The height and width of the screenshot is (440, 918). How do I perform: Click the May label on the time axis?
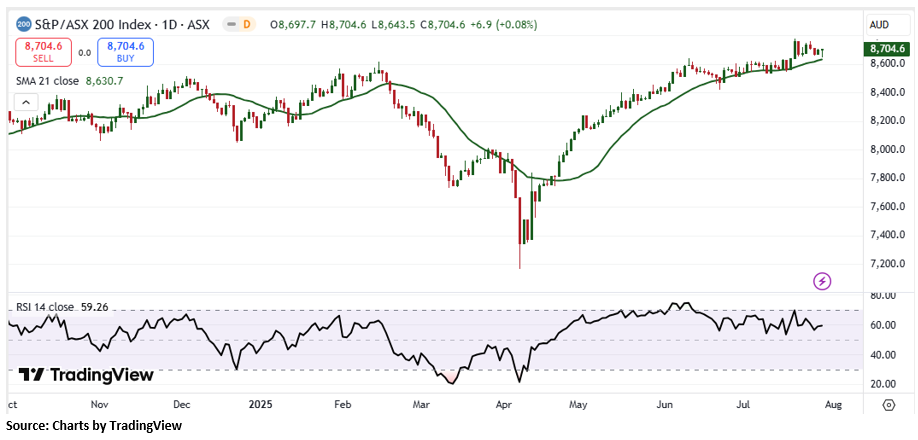point(578,404)
